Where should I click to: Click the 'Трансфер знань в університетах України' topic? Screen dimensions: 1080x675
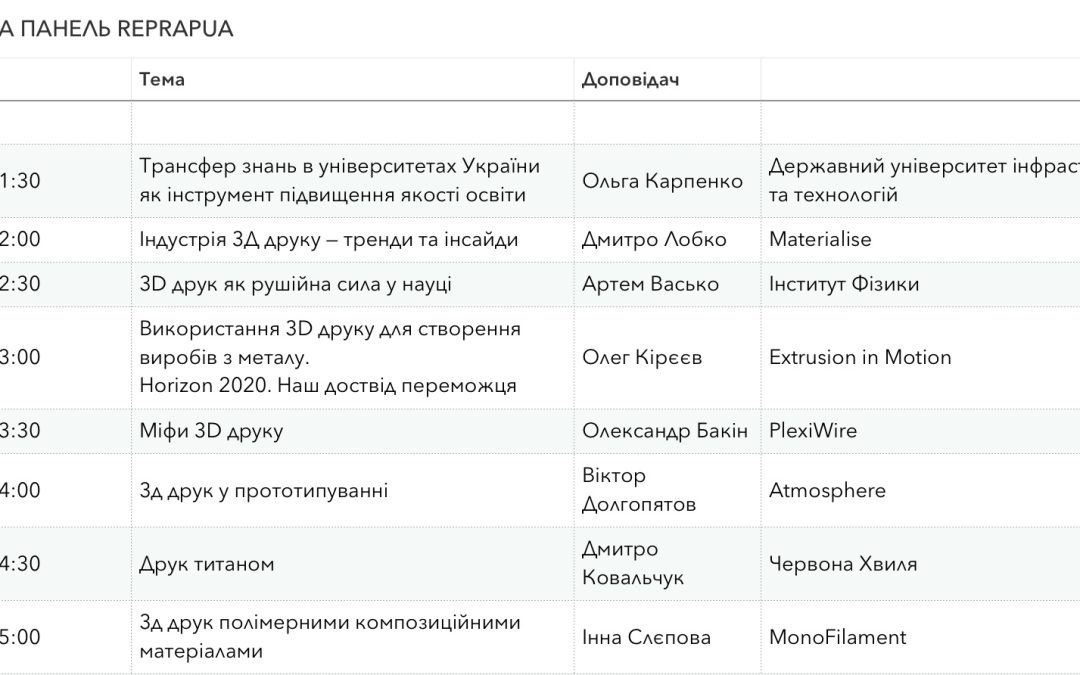click(340, 166)
